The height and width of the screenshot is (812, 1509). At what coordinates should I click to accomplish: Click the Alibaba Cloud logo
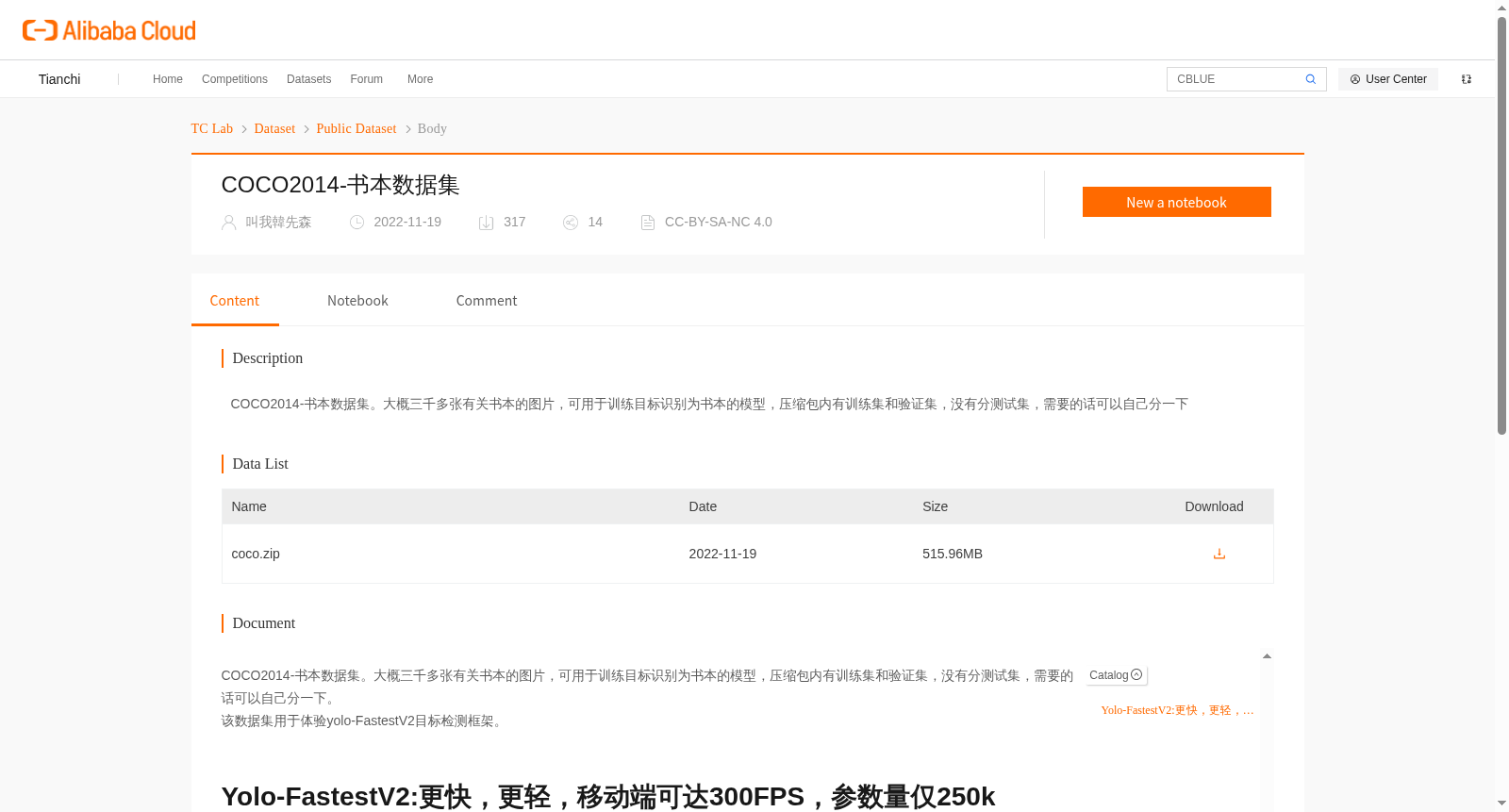click(x=109, y=30)
